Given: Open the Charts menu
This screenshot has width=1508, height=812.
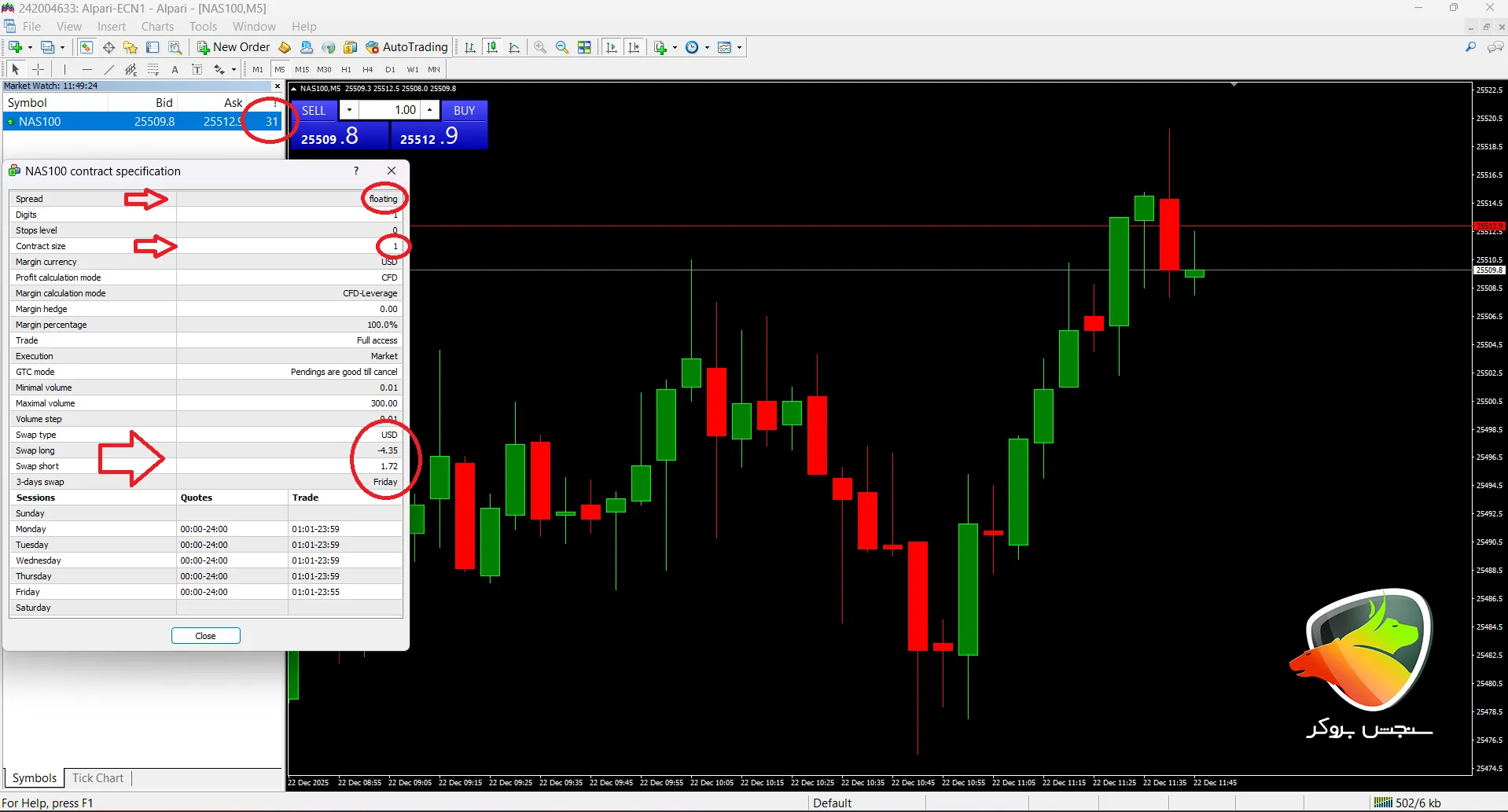Looking at the screenshot, I should coord(157,27).
